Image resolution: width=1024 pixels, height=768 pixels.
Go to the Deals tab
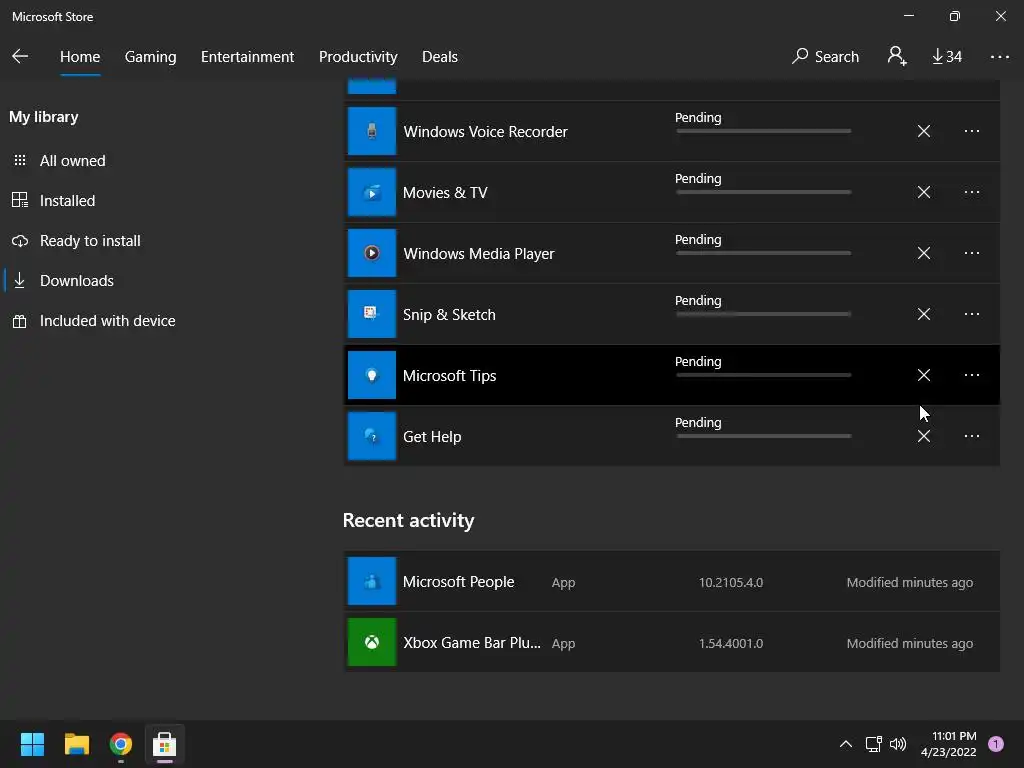(x=440, y=57)
